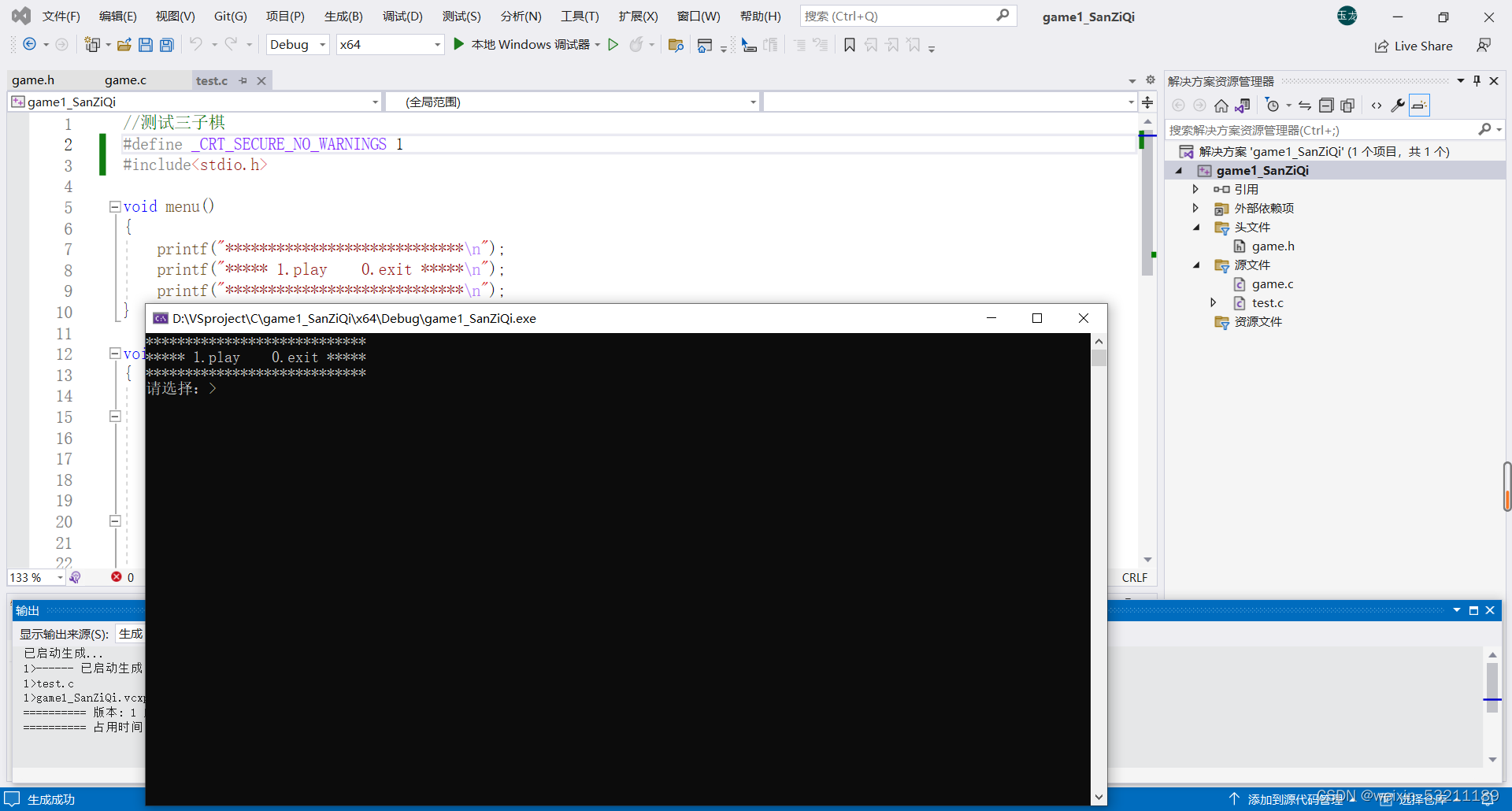This screenshot has width=1512, height=811.
Task: Click the code editor vertical scrollbar thumb
Action: (x=1147, y=205)
